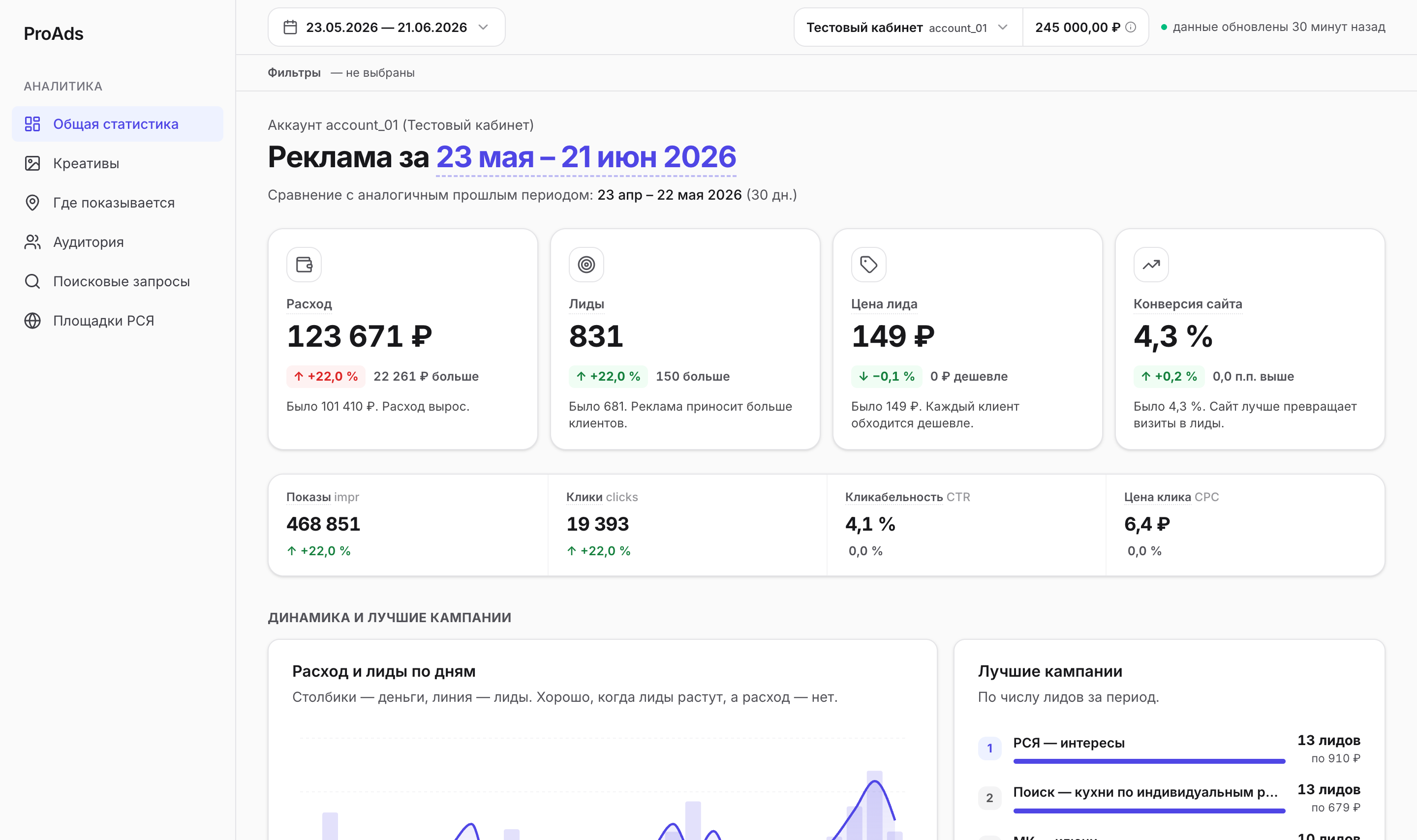
Task: Click the — не выбраны filter status text
Action: pos(372,72)
